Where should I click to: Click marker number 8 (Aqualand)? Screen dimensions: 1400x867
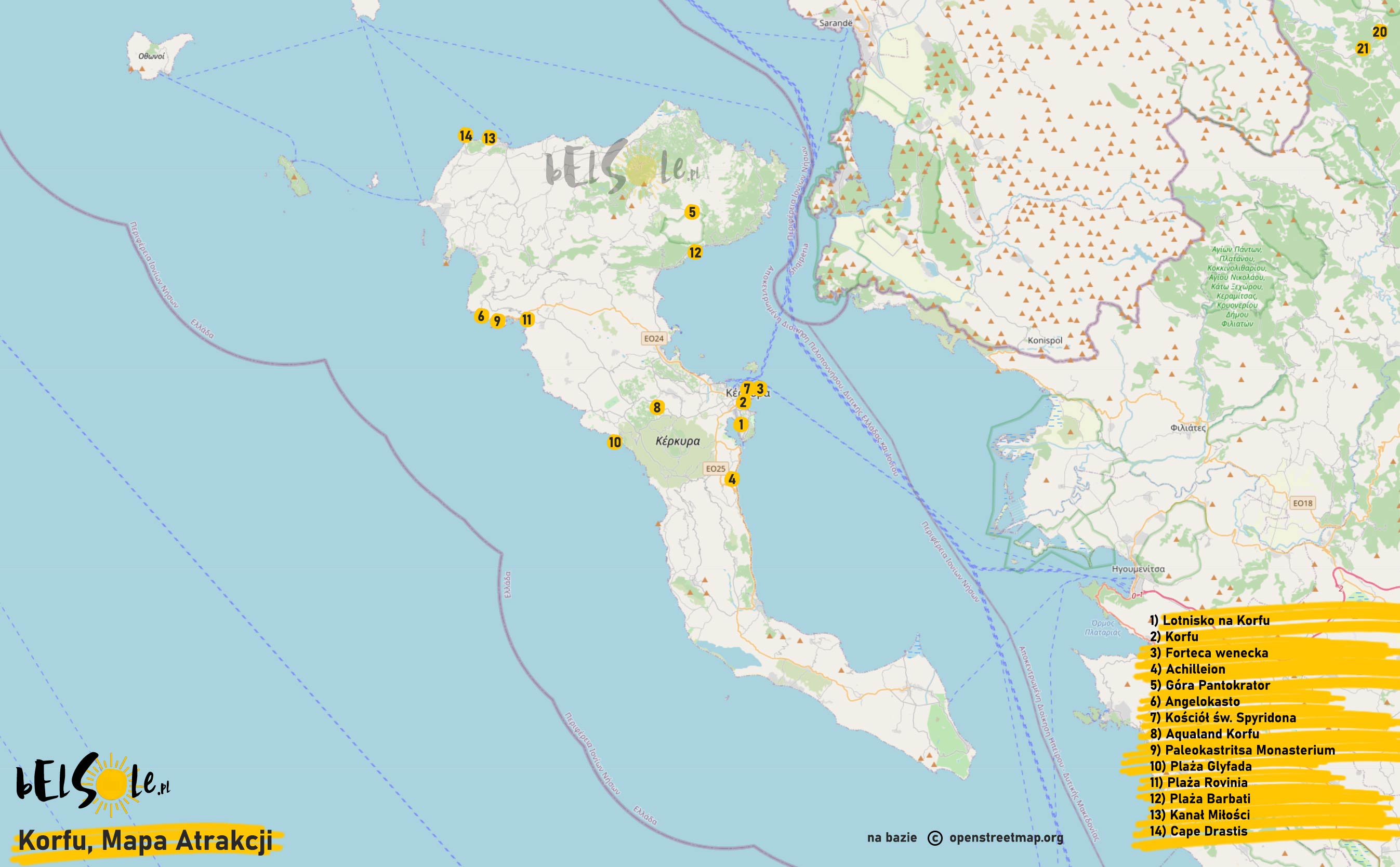click(657, 408)
